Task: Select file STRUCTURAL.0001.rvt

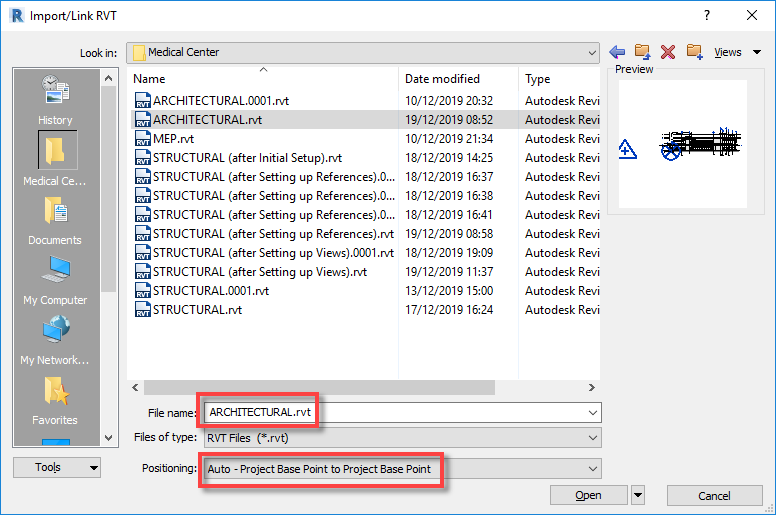Action: 211,291
